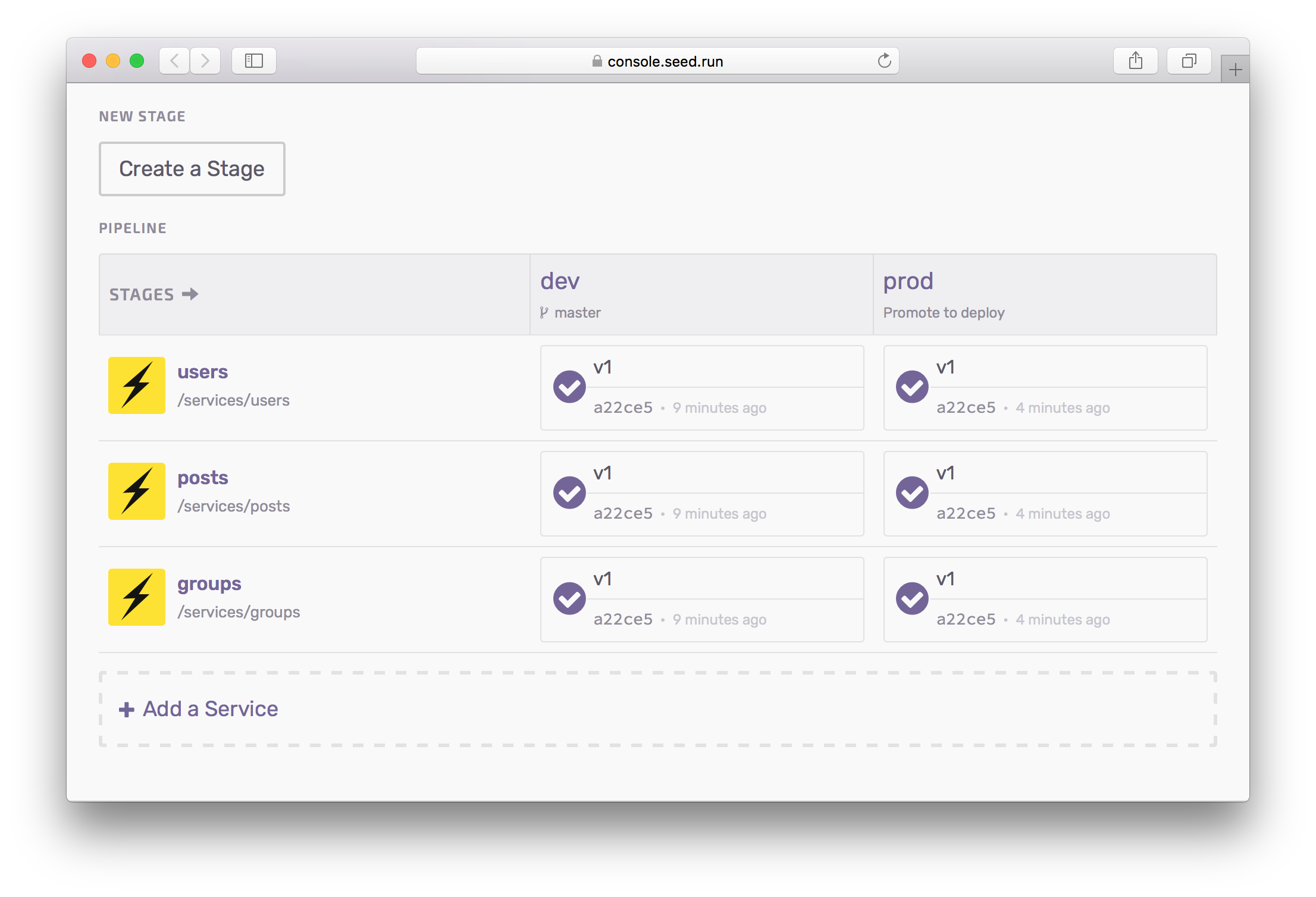Click the users dev build checkmark icon
Image resolution: width=1316 pixels, height=897 pixels.
coord(569,387)
